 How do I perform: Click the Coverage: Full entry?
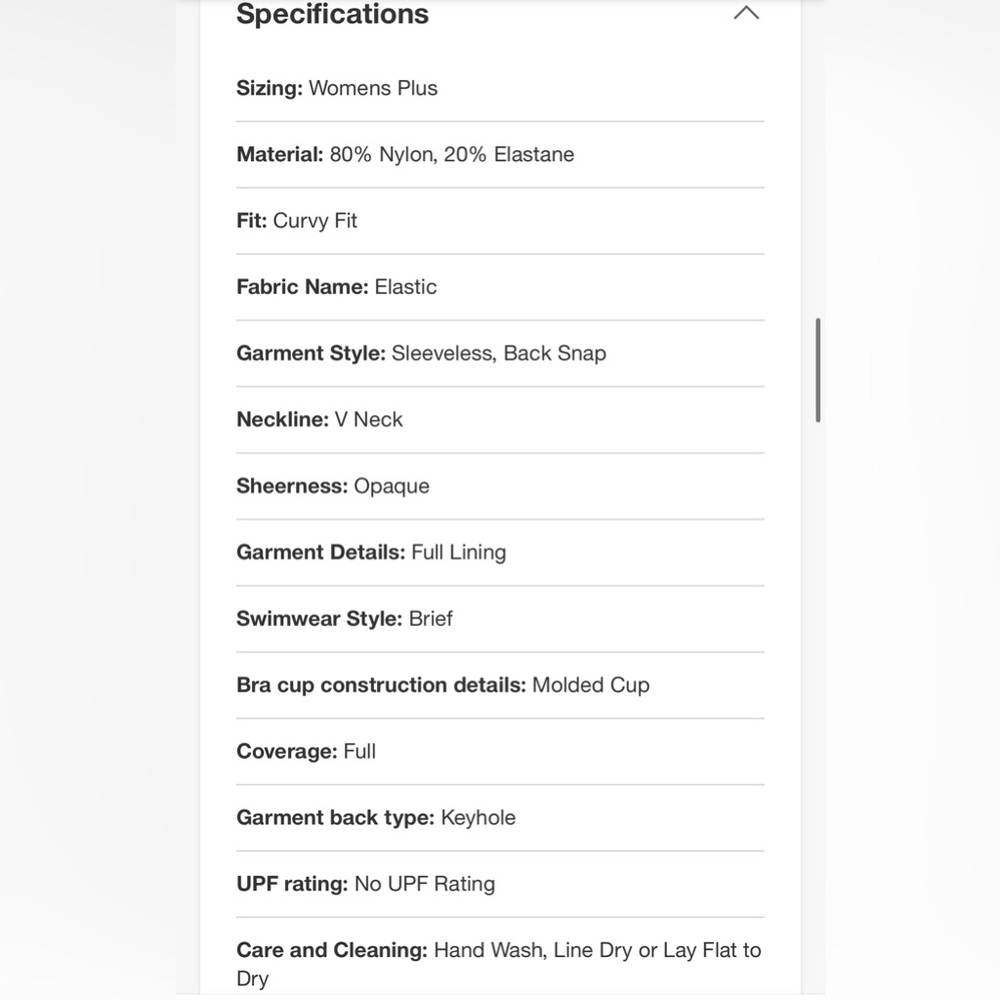click(x=305, y=751)
